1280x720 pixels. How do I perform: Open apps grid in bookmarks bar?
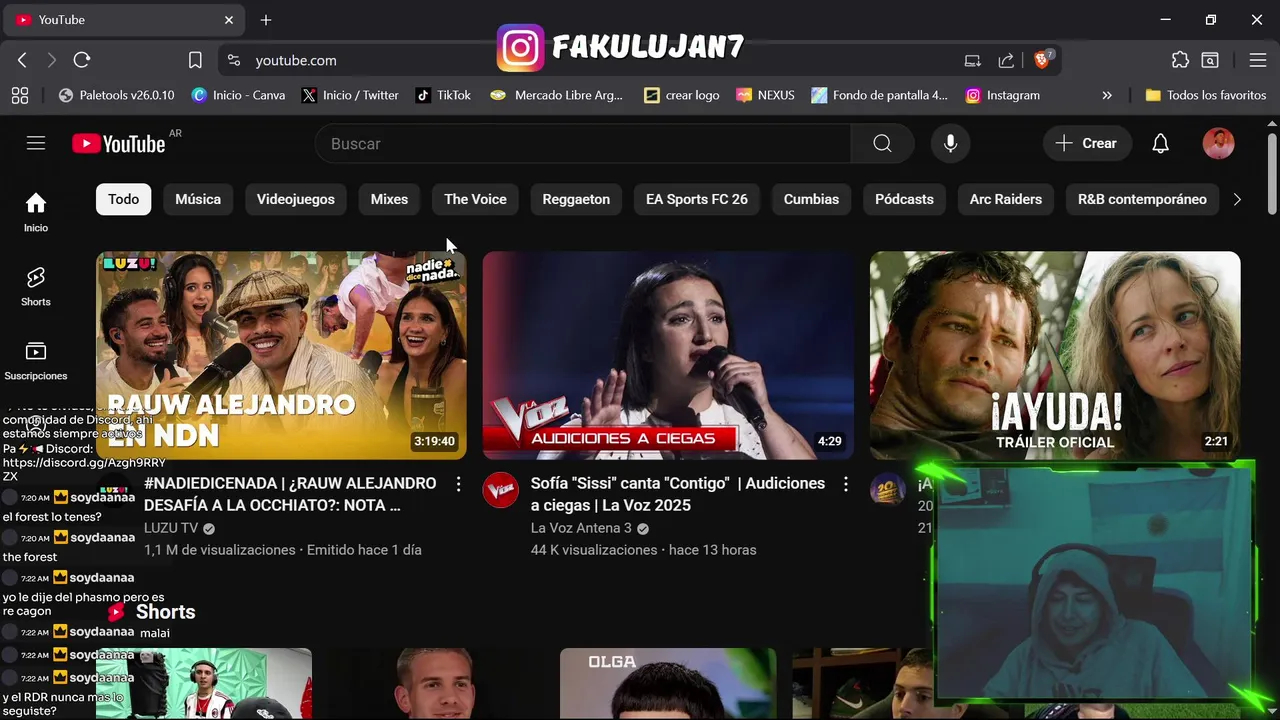coord(20,95)
